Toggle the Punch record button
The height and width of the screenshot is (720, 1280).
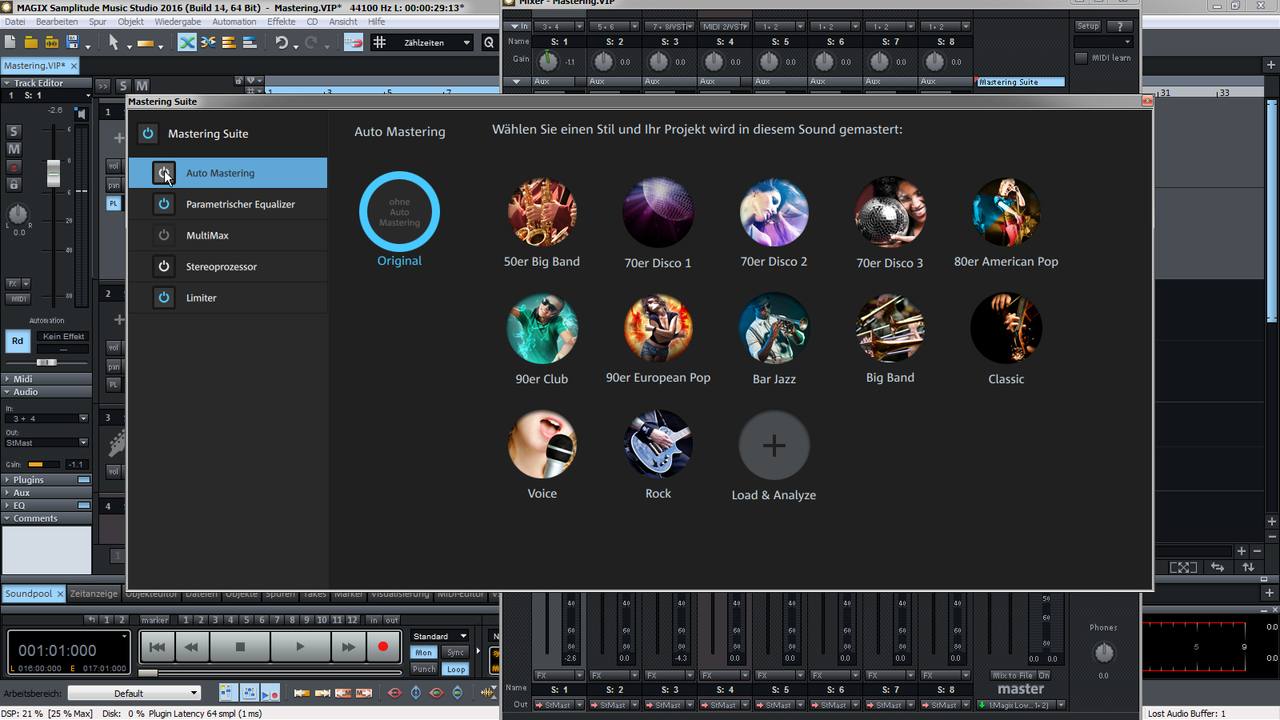point(424,669)
